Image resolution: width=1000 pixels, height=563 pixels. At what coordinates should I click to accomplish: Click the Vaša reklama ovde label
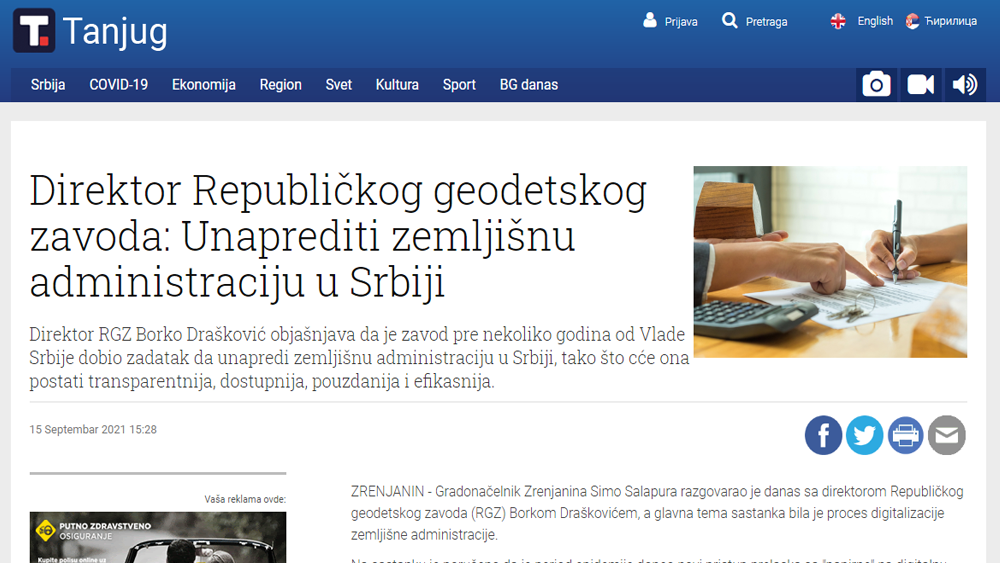[x=245, y=499]
